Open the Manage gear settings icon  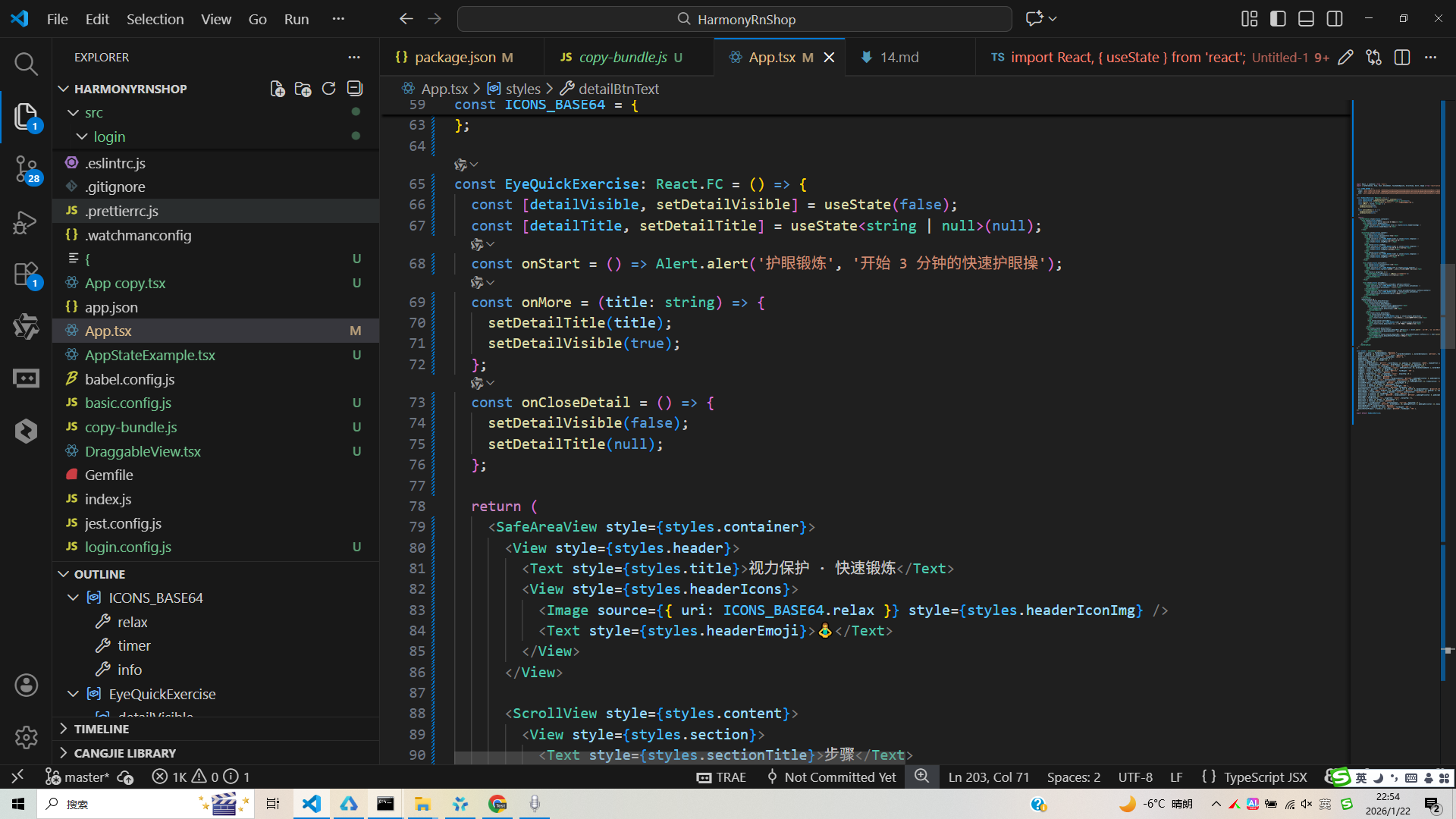tap(26, 736)
